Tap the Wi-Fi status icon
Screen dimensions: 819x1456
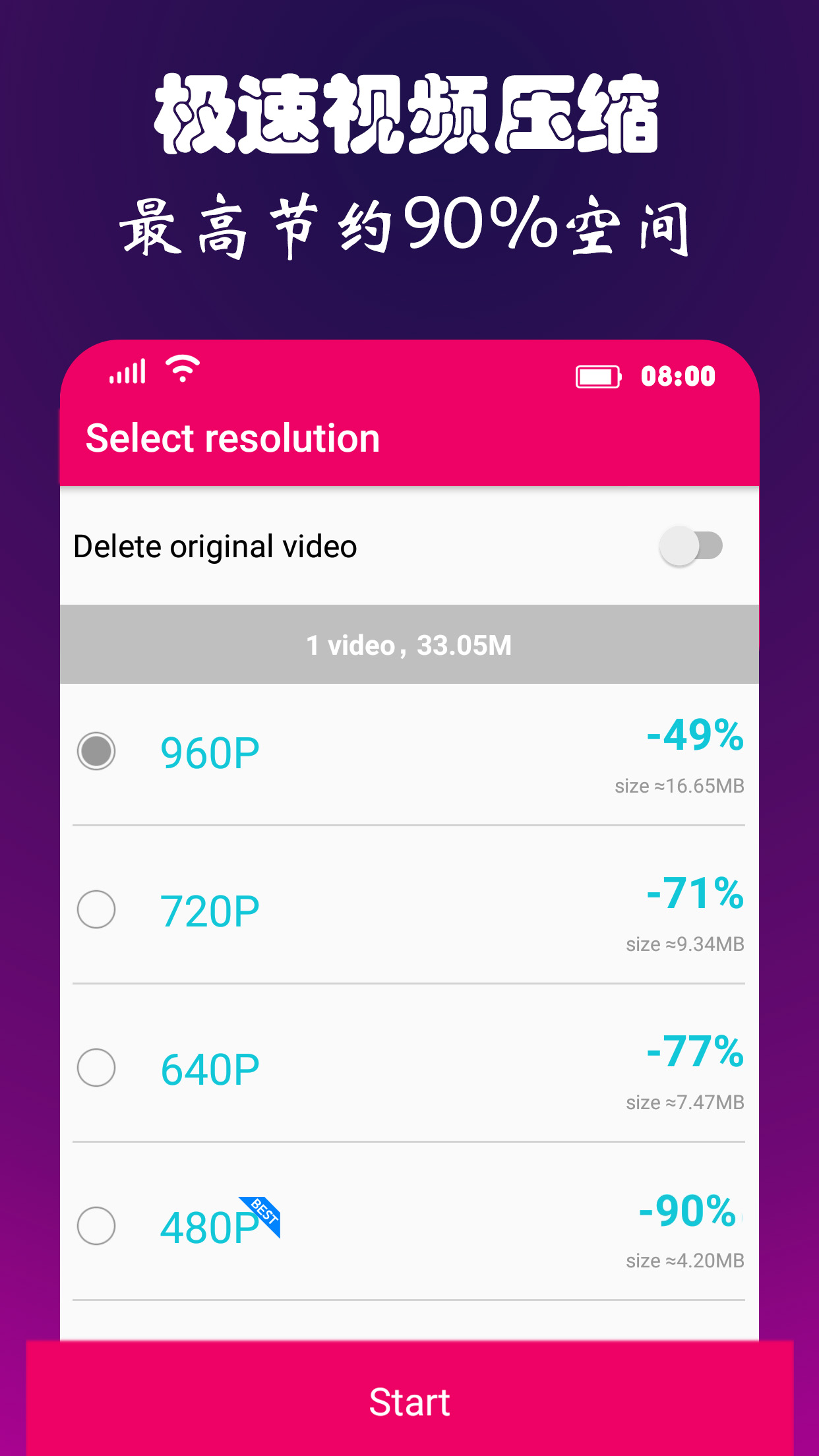click(183, 369)
